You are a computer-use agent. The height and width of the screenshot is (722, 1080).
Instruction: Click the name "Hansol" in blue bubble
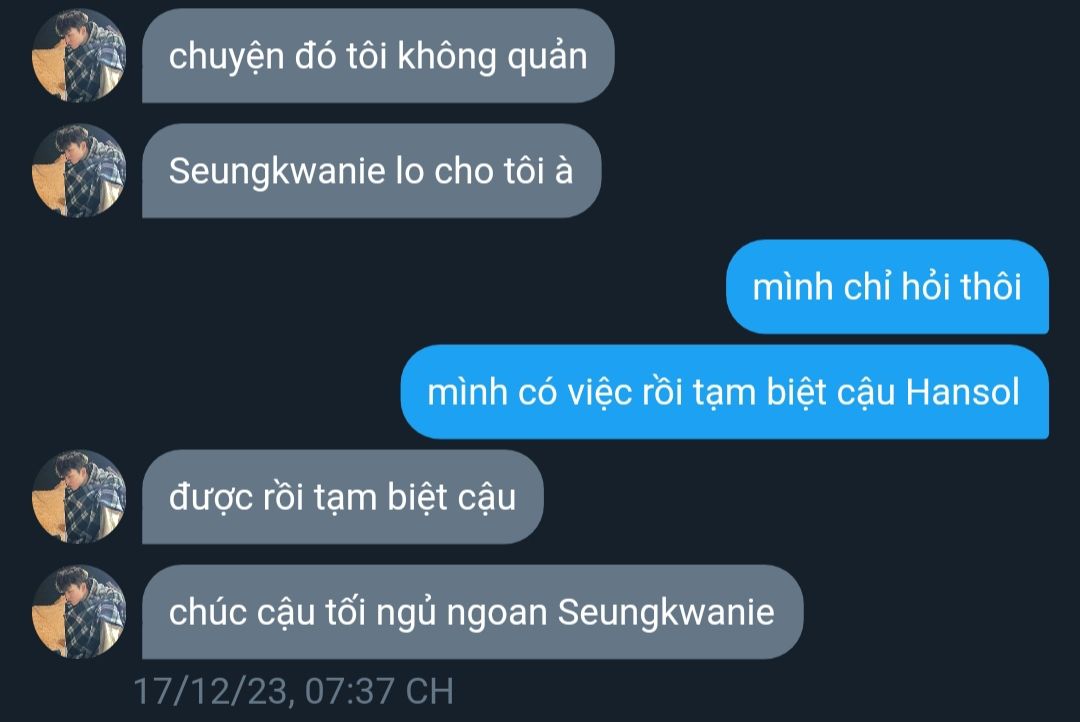pyautogui.click(x=962, y=392)
